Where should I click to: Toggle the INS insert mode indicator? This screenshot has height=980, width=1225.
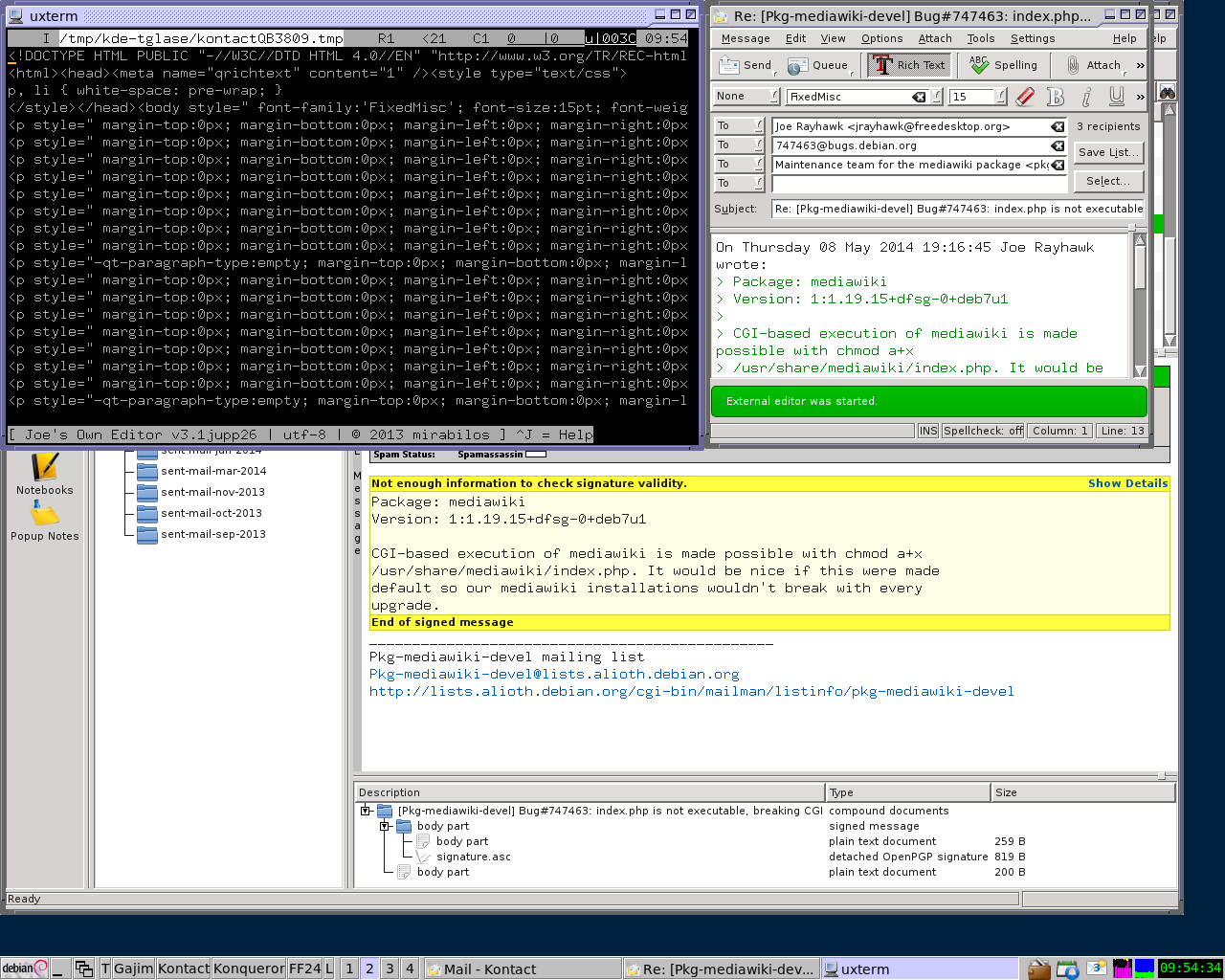tap(928, 431)
